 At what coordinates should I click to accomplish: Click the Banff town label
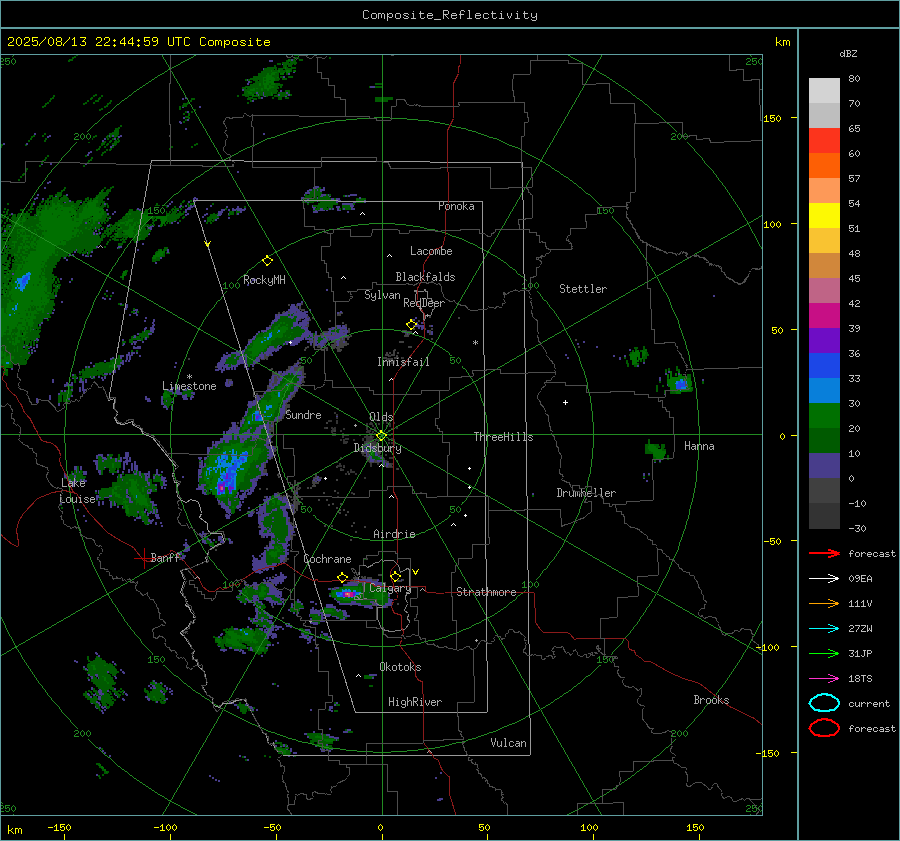click(165, 557)
